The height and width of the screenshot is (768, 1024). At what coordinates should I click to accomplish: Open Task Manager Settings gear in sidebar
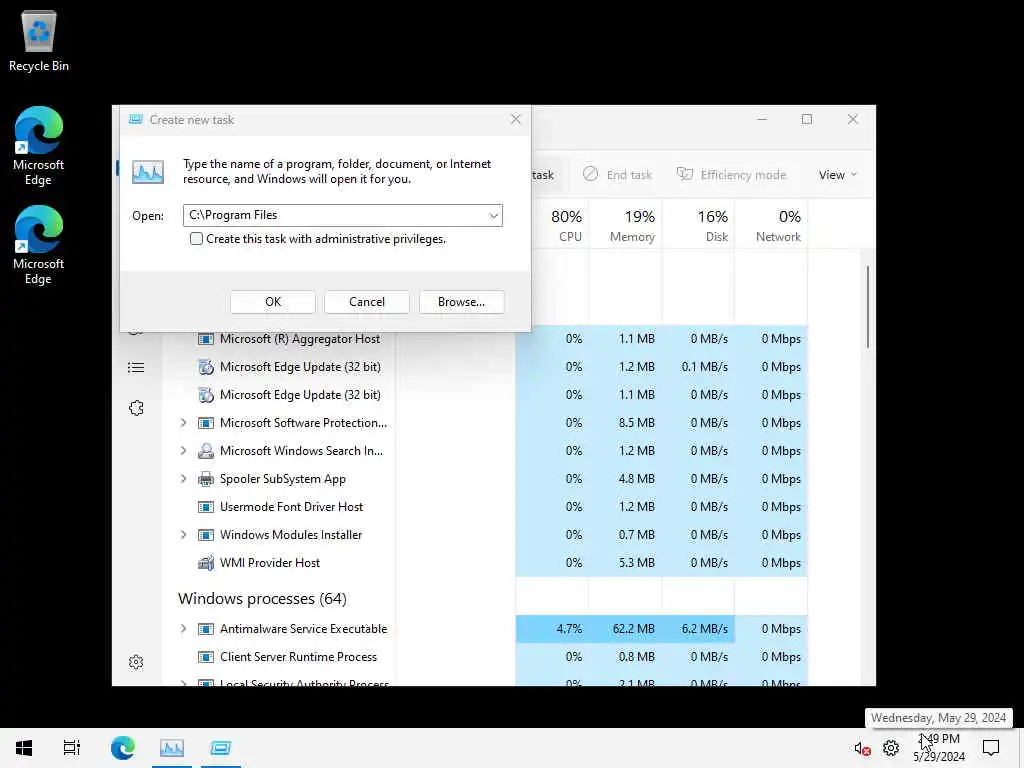pos(136,662)
